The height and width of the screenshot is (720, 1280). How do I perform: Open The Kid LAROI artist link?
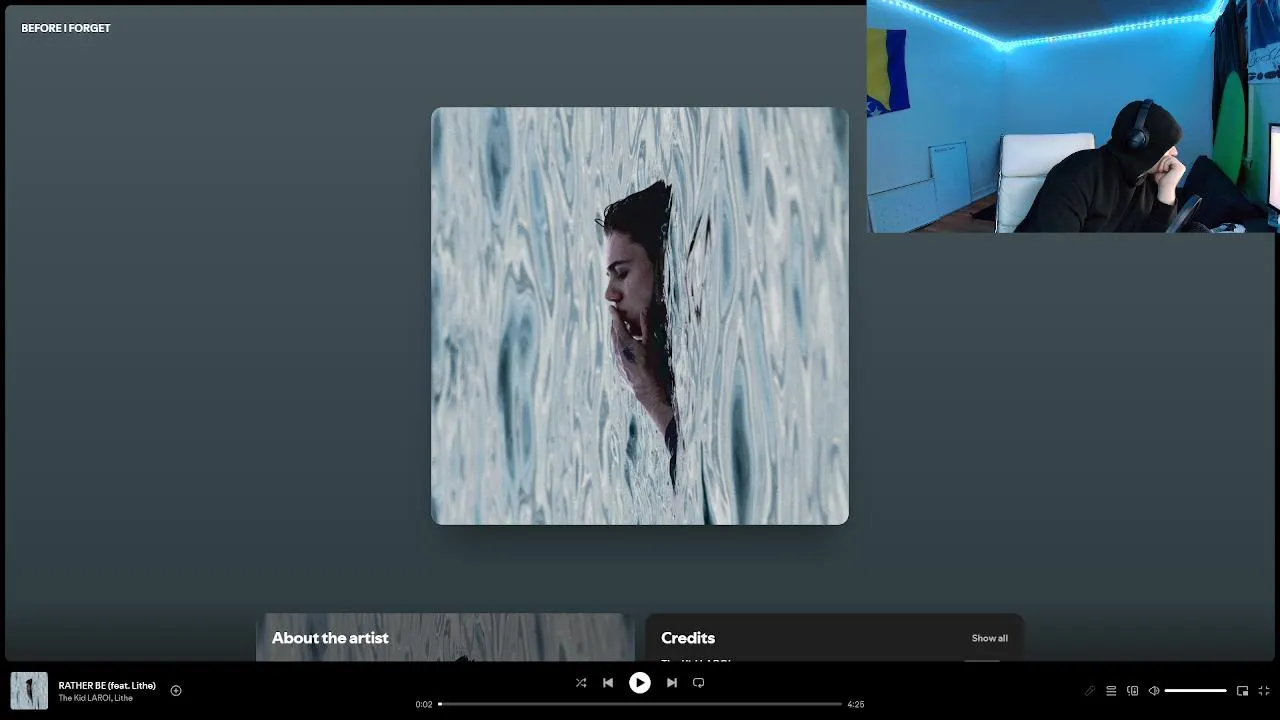pyautogui.click(x=84, y=698)
